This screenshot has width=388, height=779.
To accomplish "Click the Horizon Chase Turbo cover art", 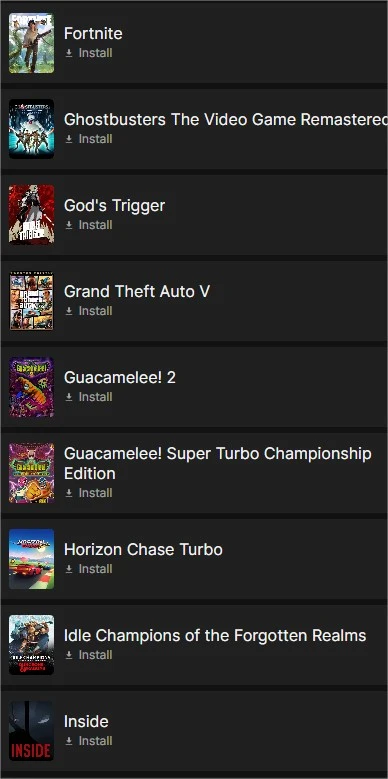I will 31,559.
